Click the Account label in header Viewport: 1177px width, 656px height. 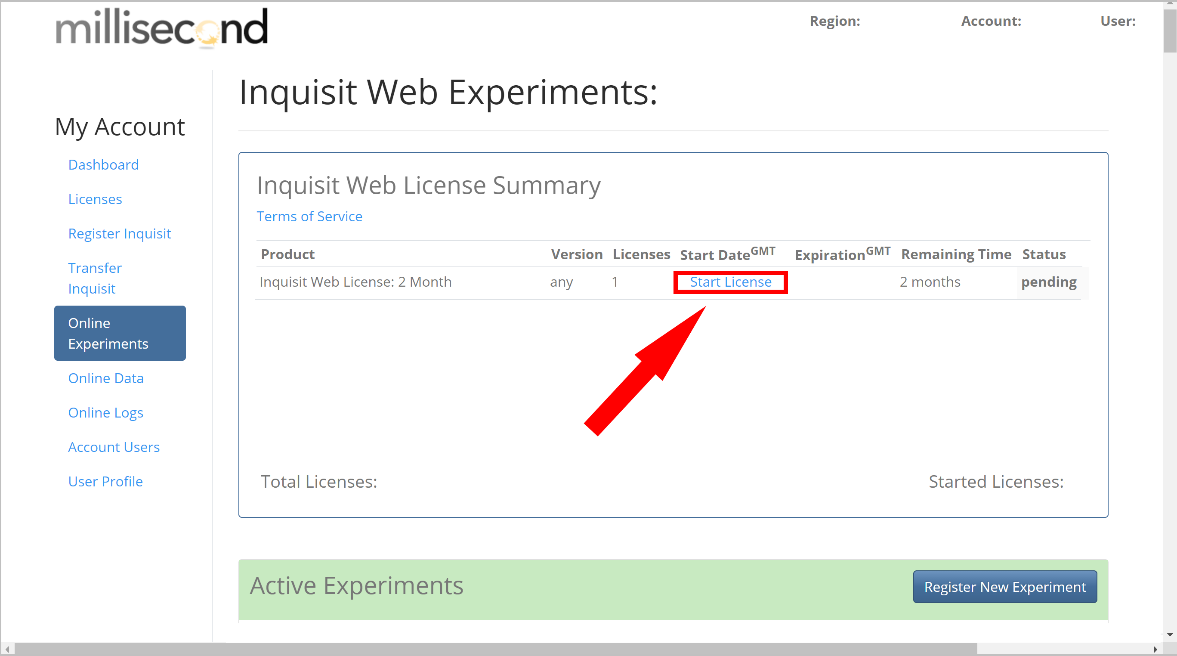pos(991,21)
